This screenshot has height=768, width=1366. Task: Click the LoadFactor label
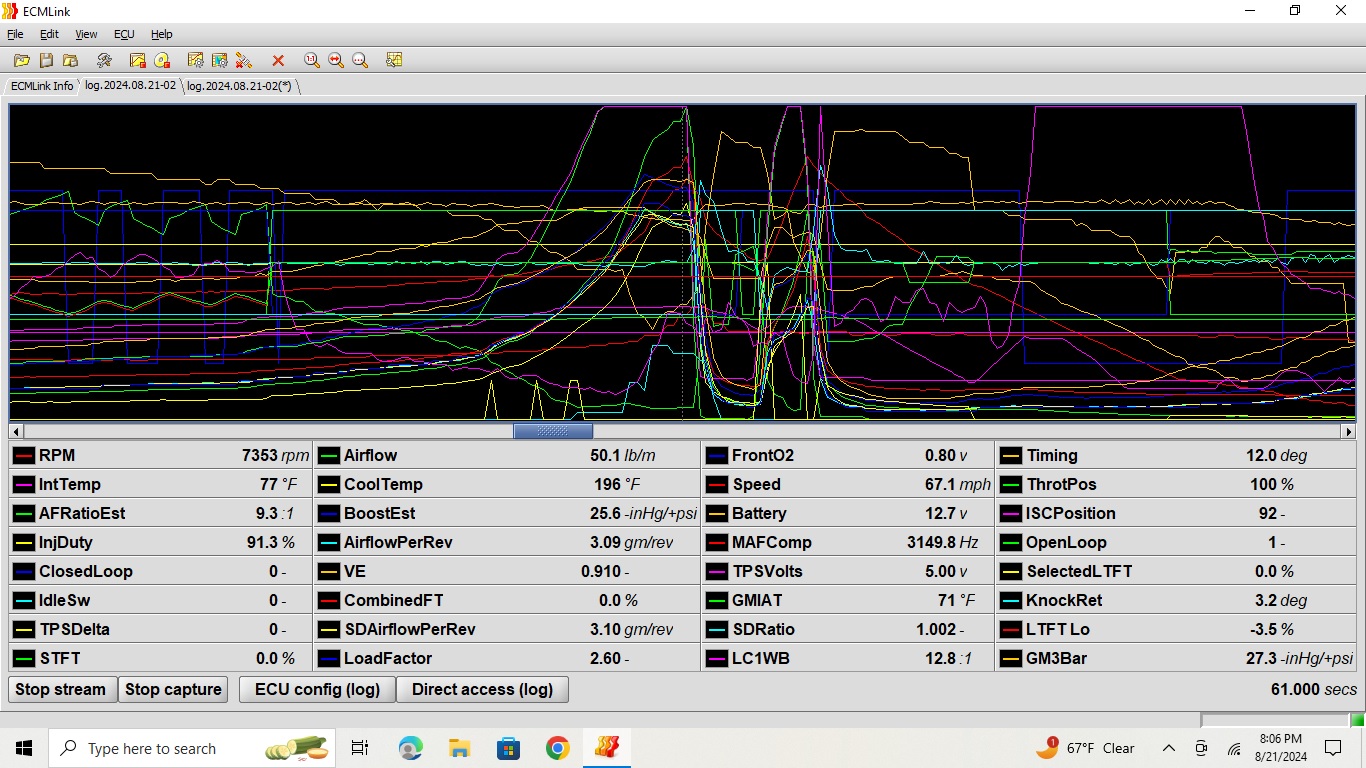388,658
